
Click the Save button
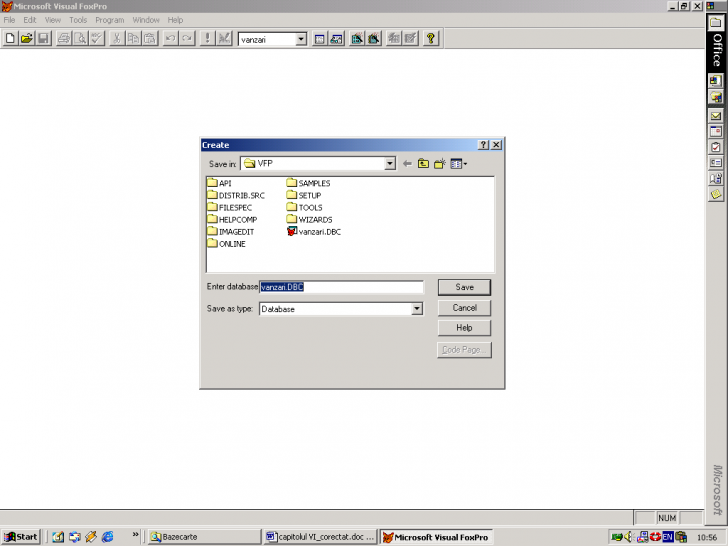pyautogui.click(x=464, y=287)
